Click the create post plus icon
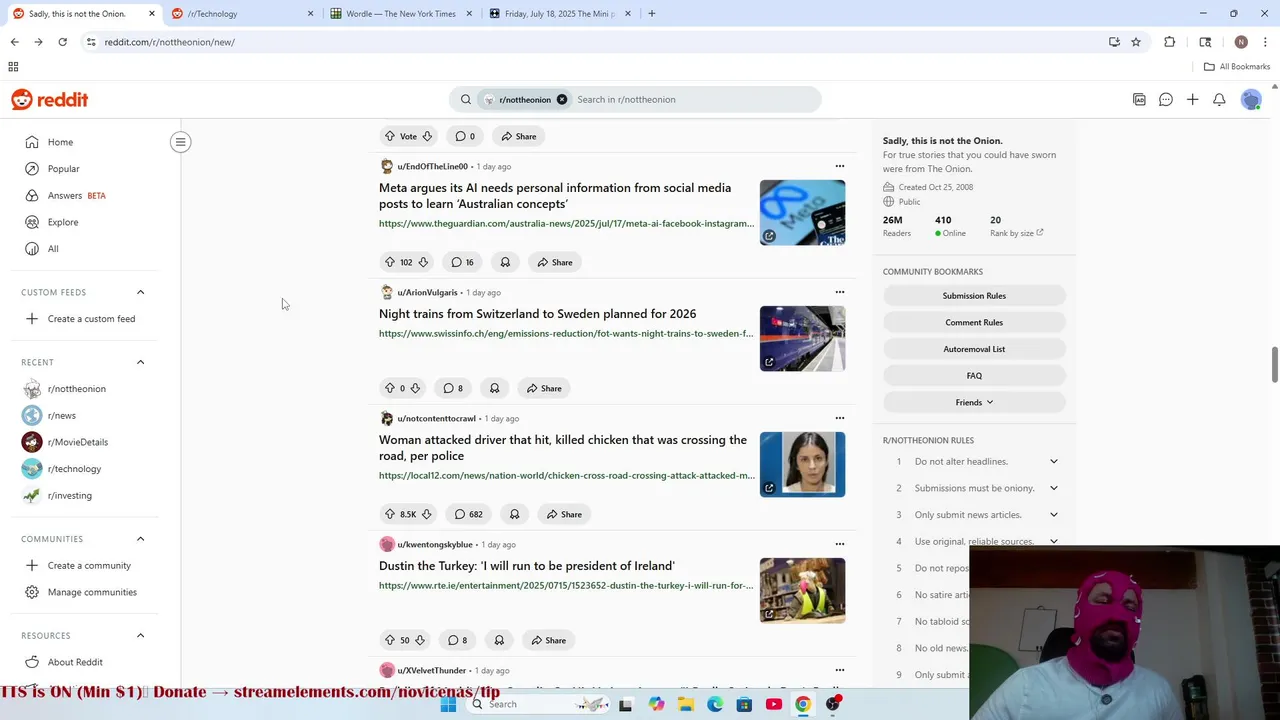The image size is (1280, 720). (x=1192, y=99)
